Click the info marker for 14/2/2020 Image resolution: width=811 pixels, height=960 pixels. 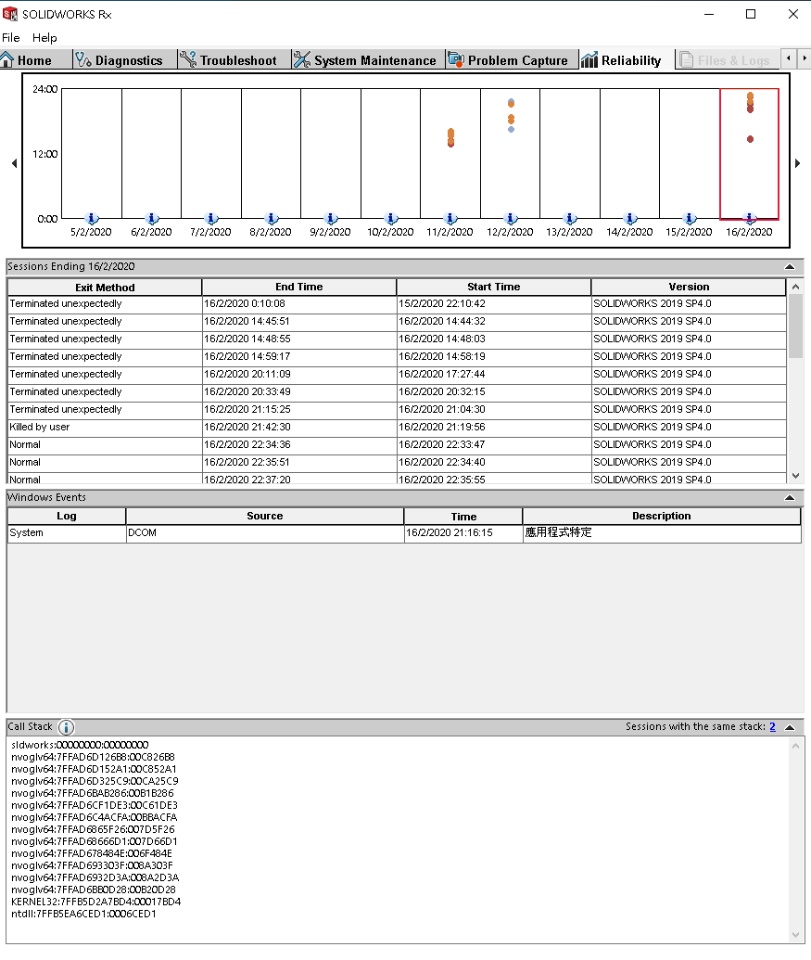pyautogui.click(x=630, y=218)
